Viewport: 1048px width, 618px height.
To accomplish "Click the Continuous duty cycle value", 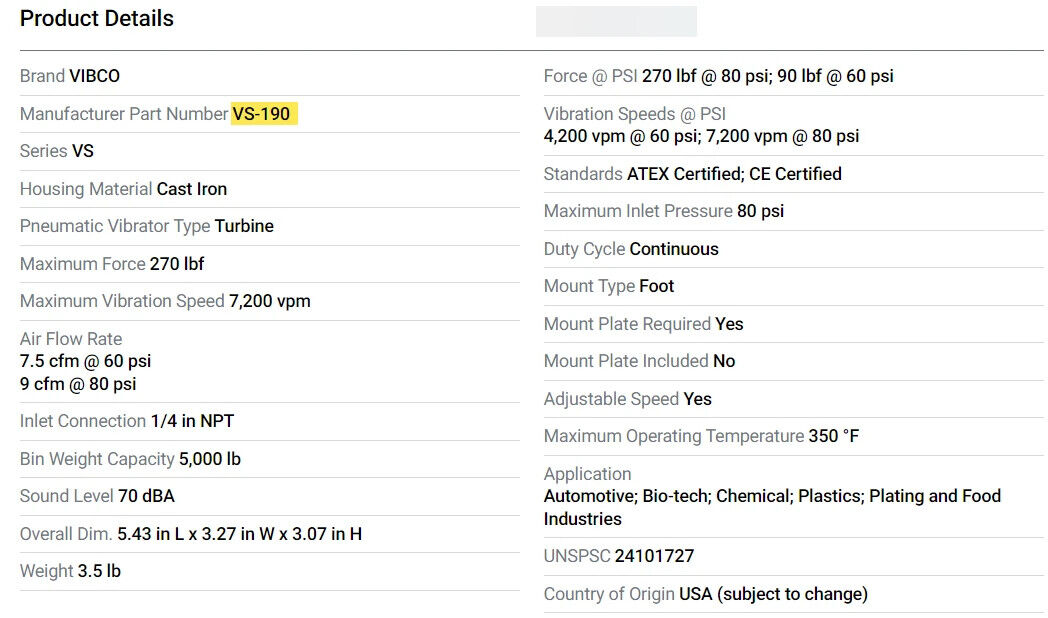I will tap(673, 249).
